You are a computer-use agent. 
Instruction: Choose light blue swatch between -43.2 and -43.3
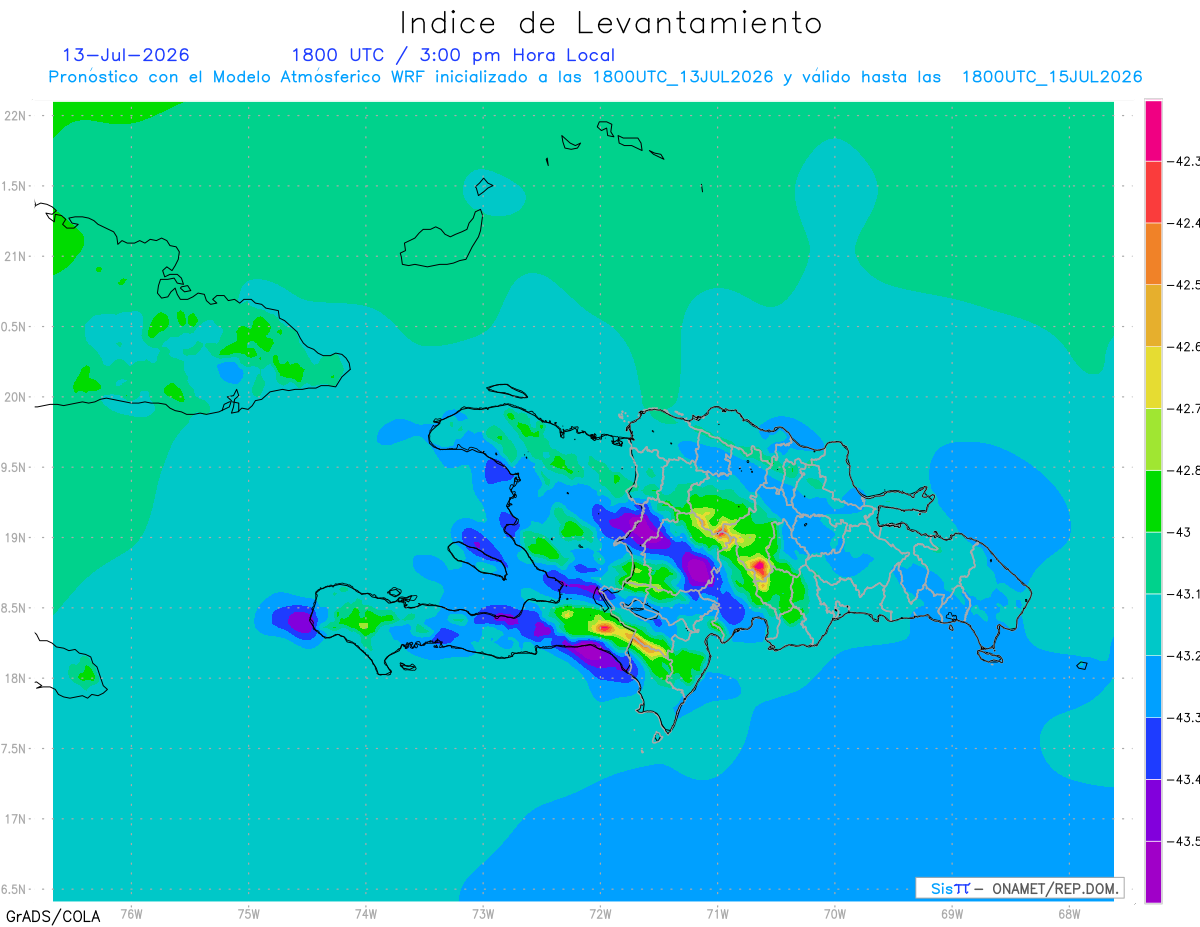pos(1153,686)
